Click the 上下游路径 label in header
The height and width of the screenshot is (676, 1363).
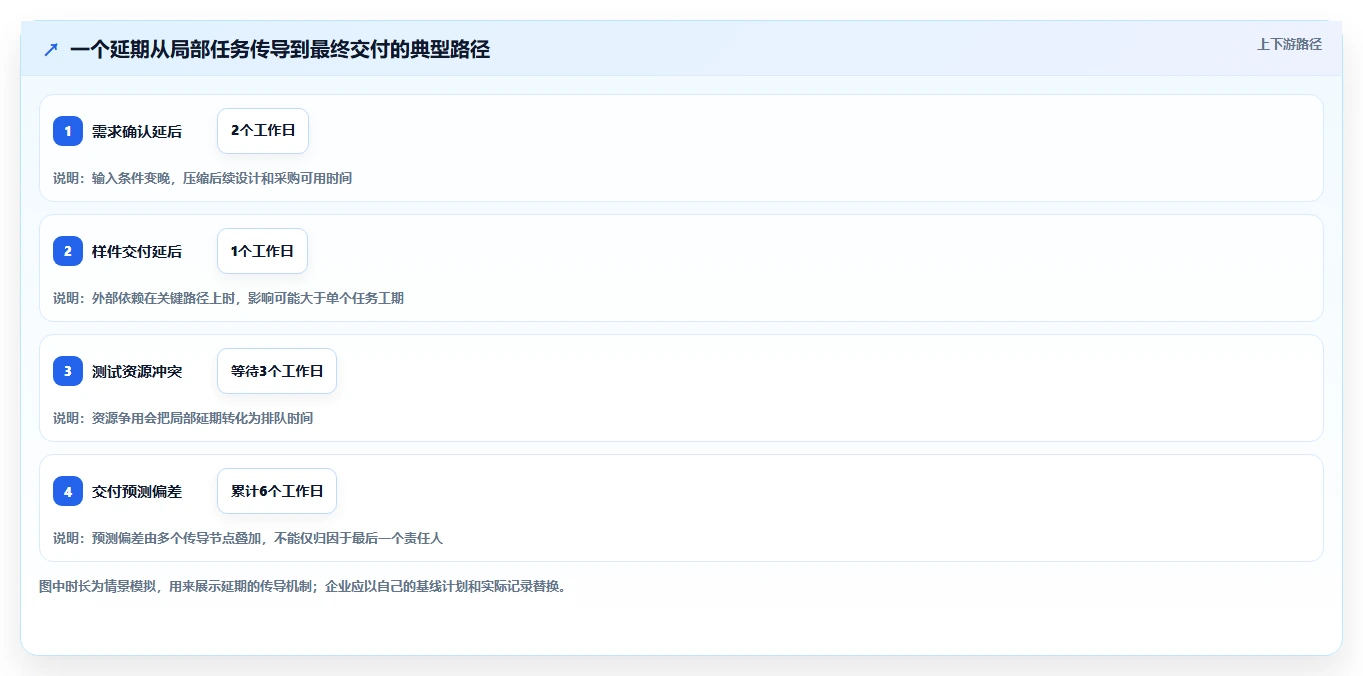(x=1289, y=44)
